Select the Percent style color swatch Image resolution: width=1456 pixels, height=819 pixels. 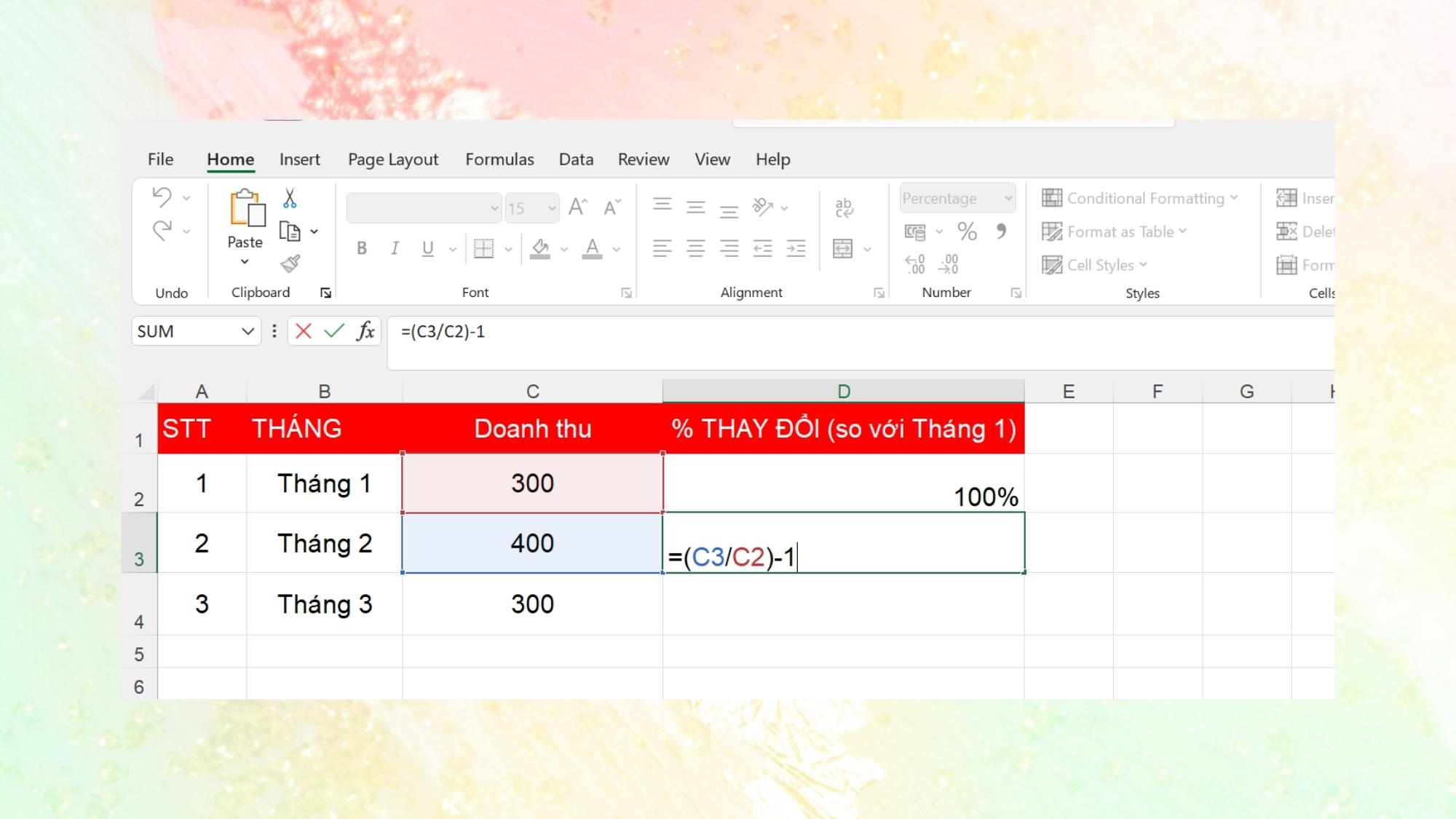[967, 231]
